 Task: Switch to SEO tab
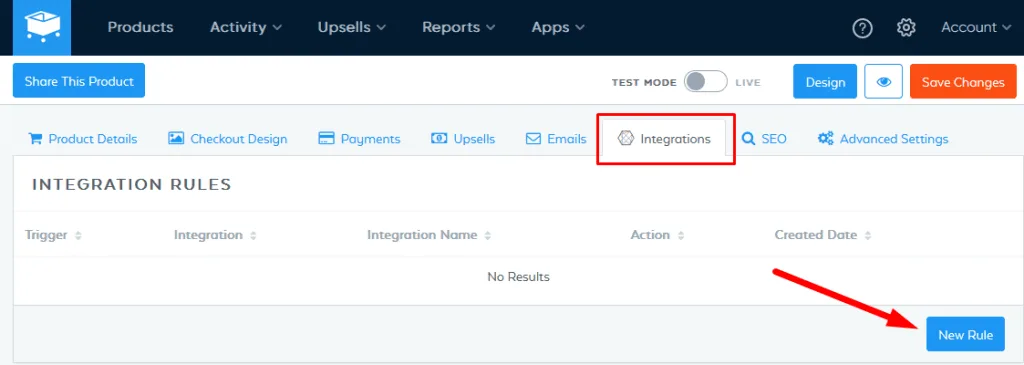pyautogui.click(x=764, y=139)
